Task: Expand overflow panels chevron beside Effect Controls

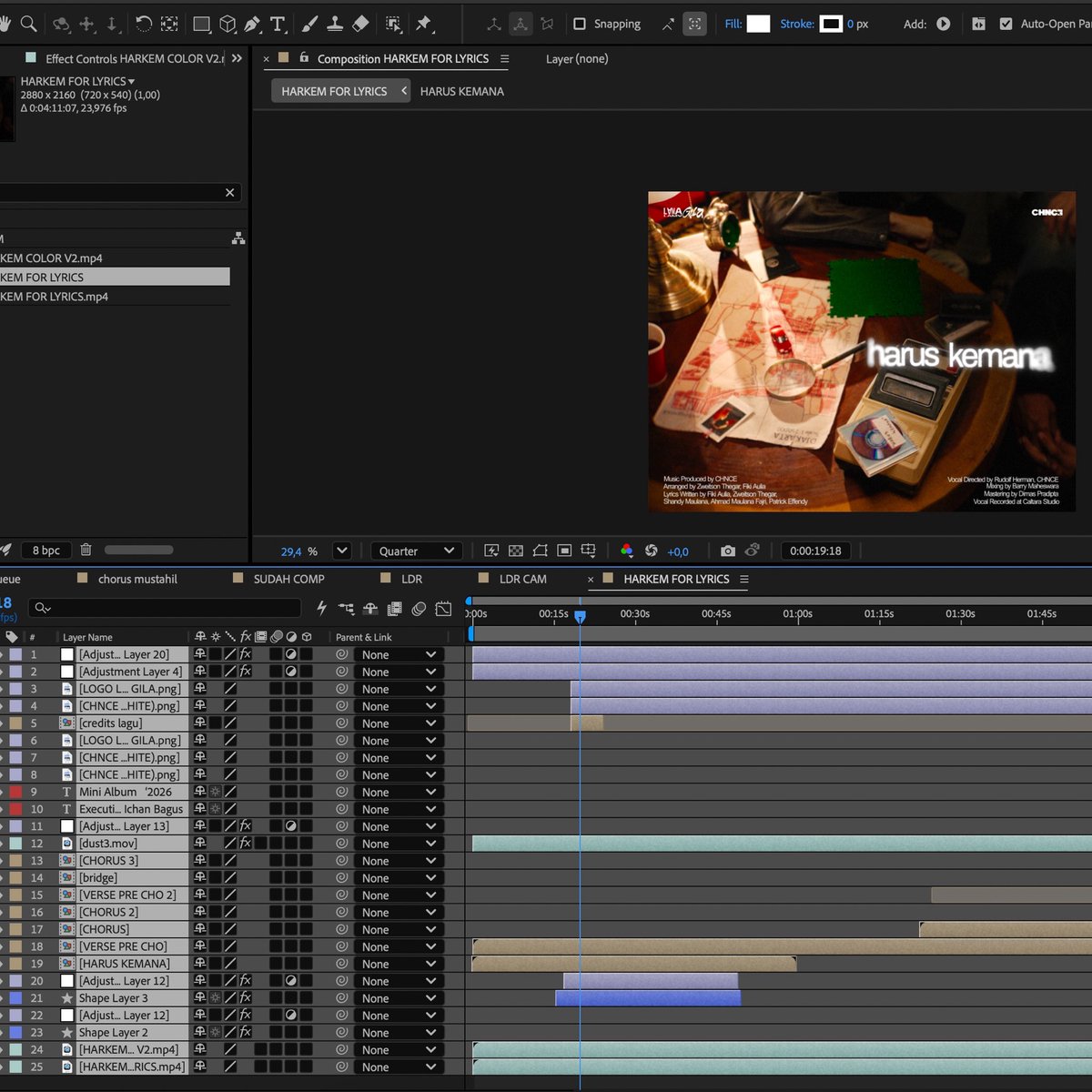Action: 237,58
